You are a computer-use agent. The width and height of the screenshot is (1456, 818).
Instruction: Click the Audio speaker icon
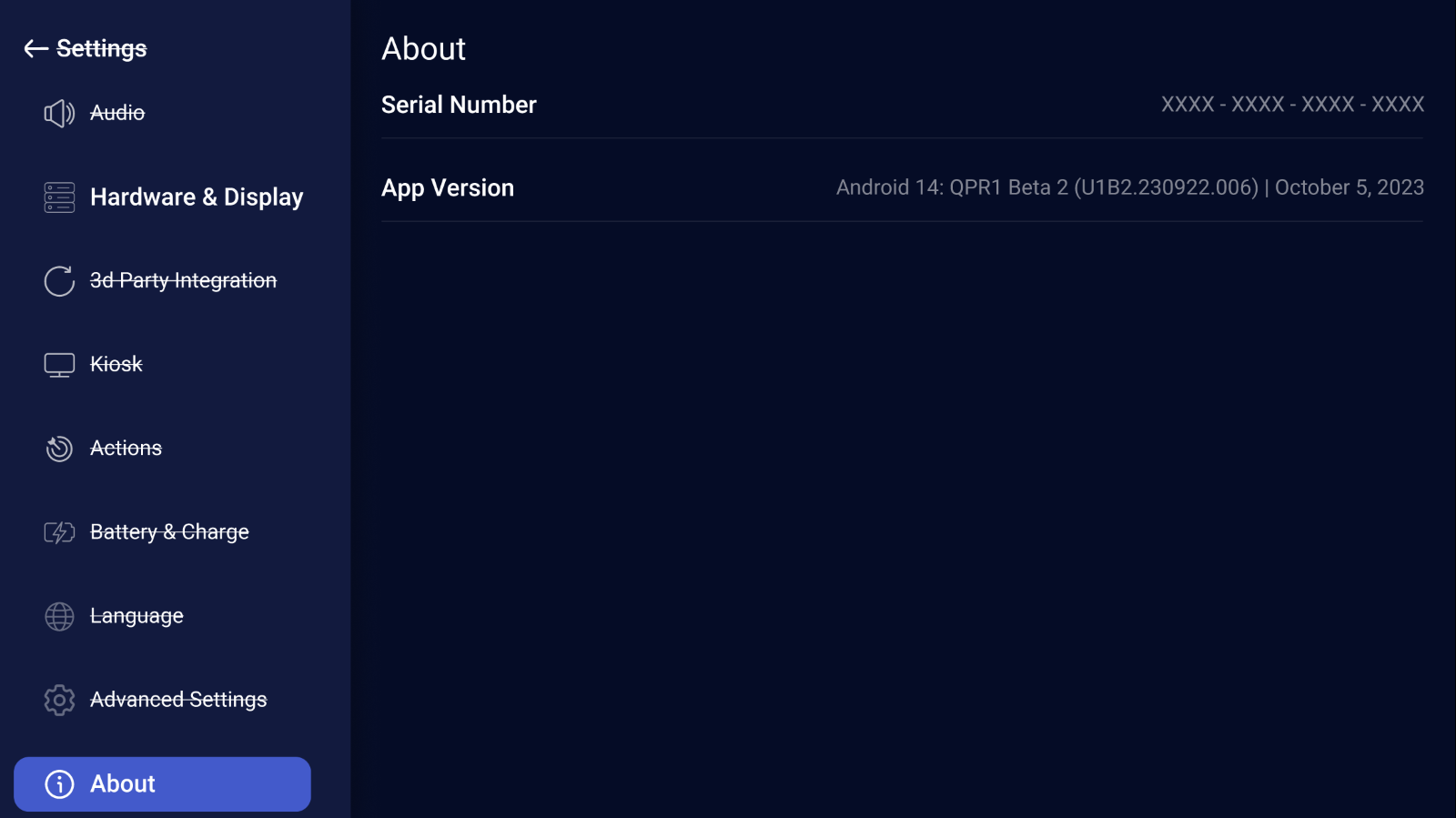tap(59, 114)
